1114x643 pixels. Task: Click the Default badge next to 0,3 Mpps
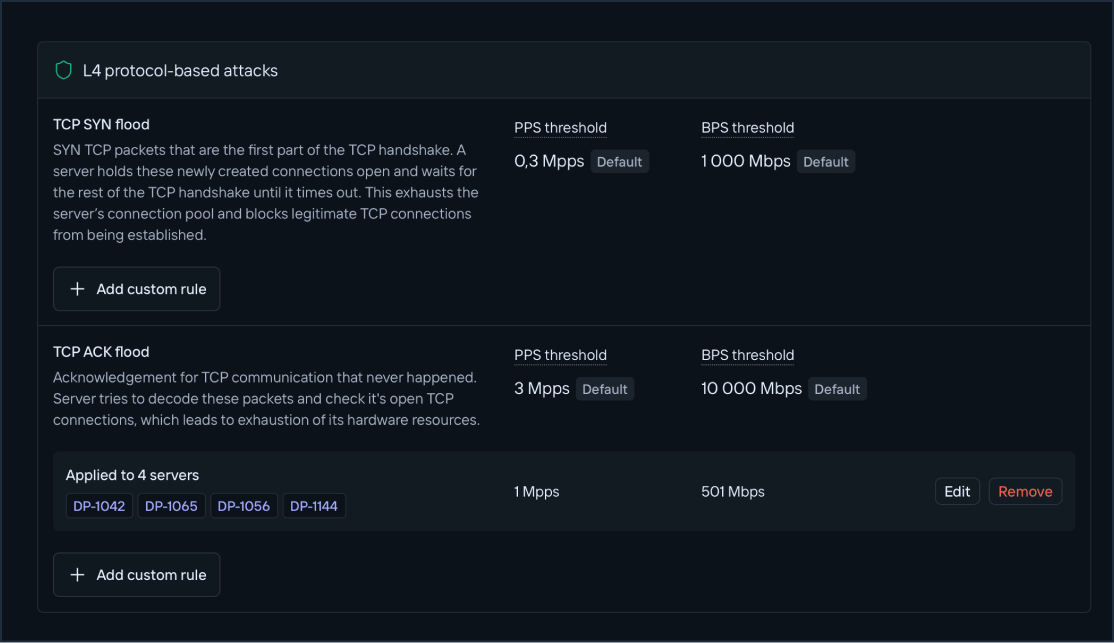[619, 161]
